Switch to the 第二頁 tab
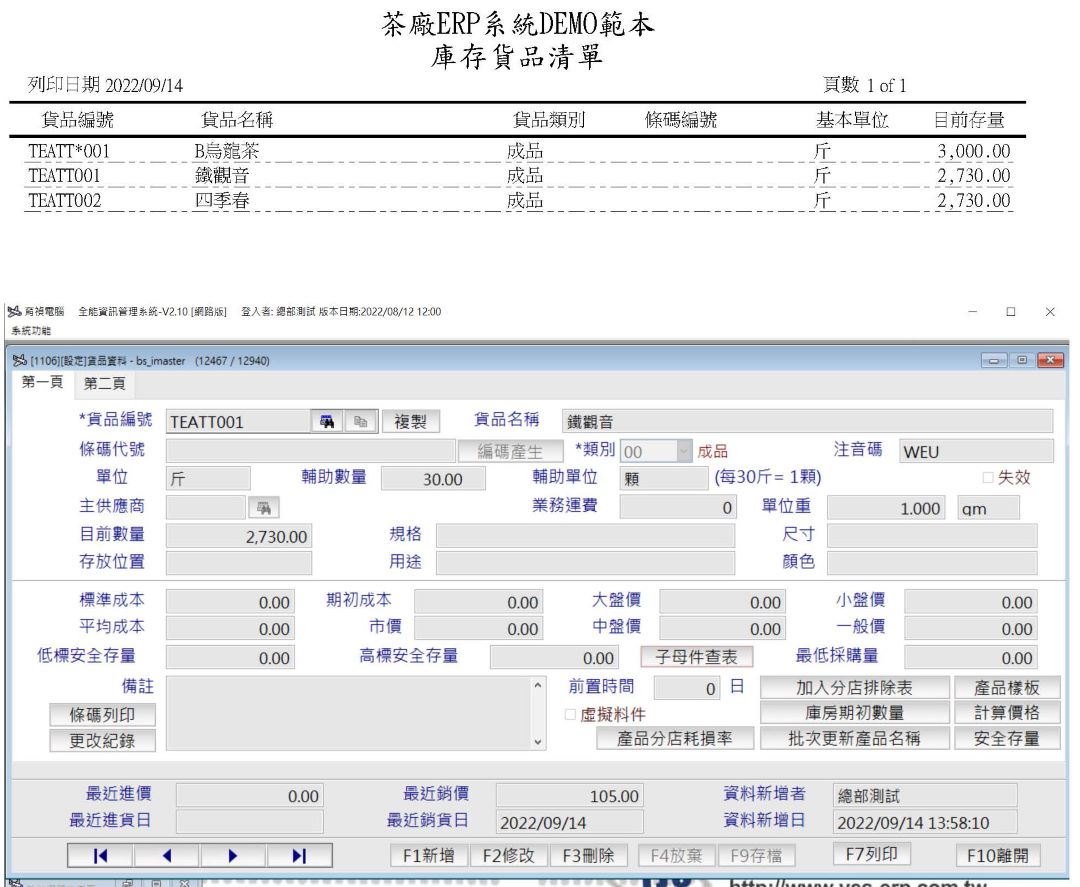Viewport: 1080px width, 887px height. (x=105, y=384)
